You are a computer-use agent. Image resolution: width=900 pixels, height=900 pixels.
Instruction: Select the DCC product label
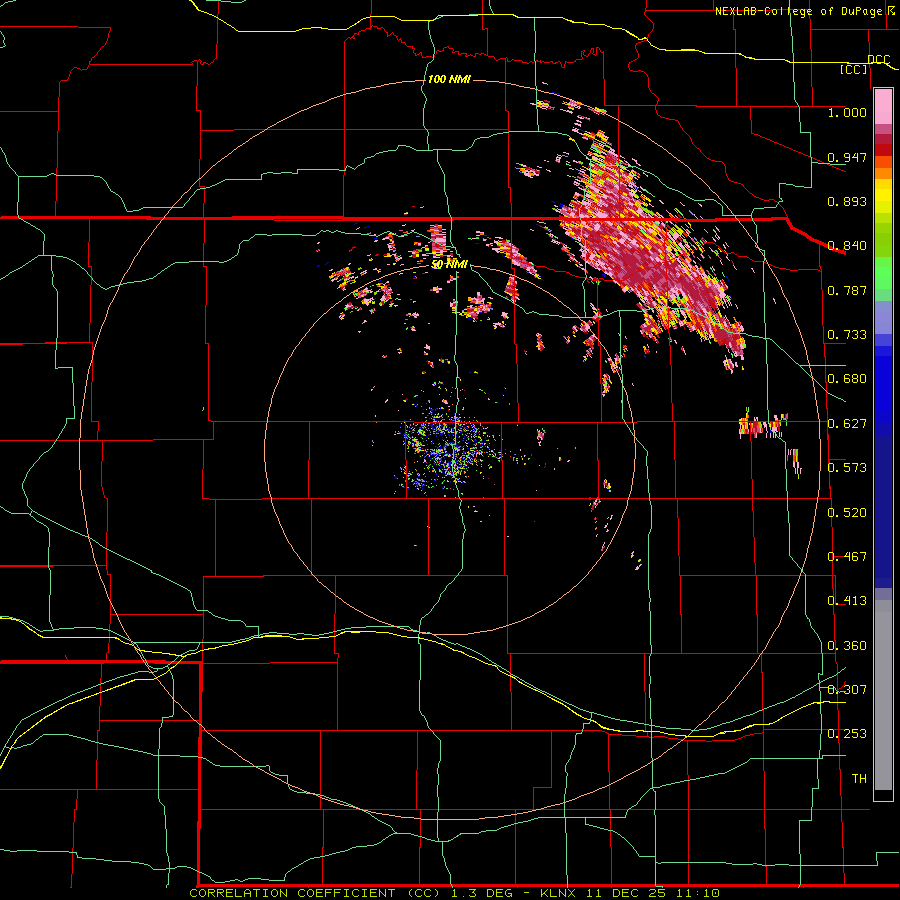(x=878, y=60)
